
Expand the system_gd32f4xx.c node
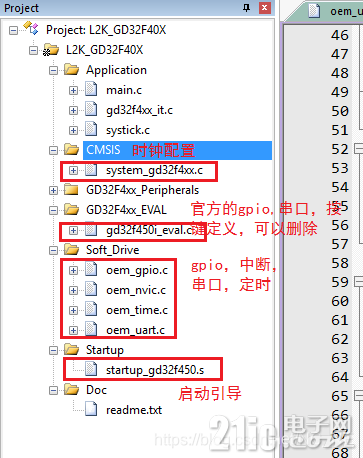[x=73, y=170]
